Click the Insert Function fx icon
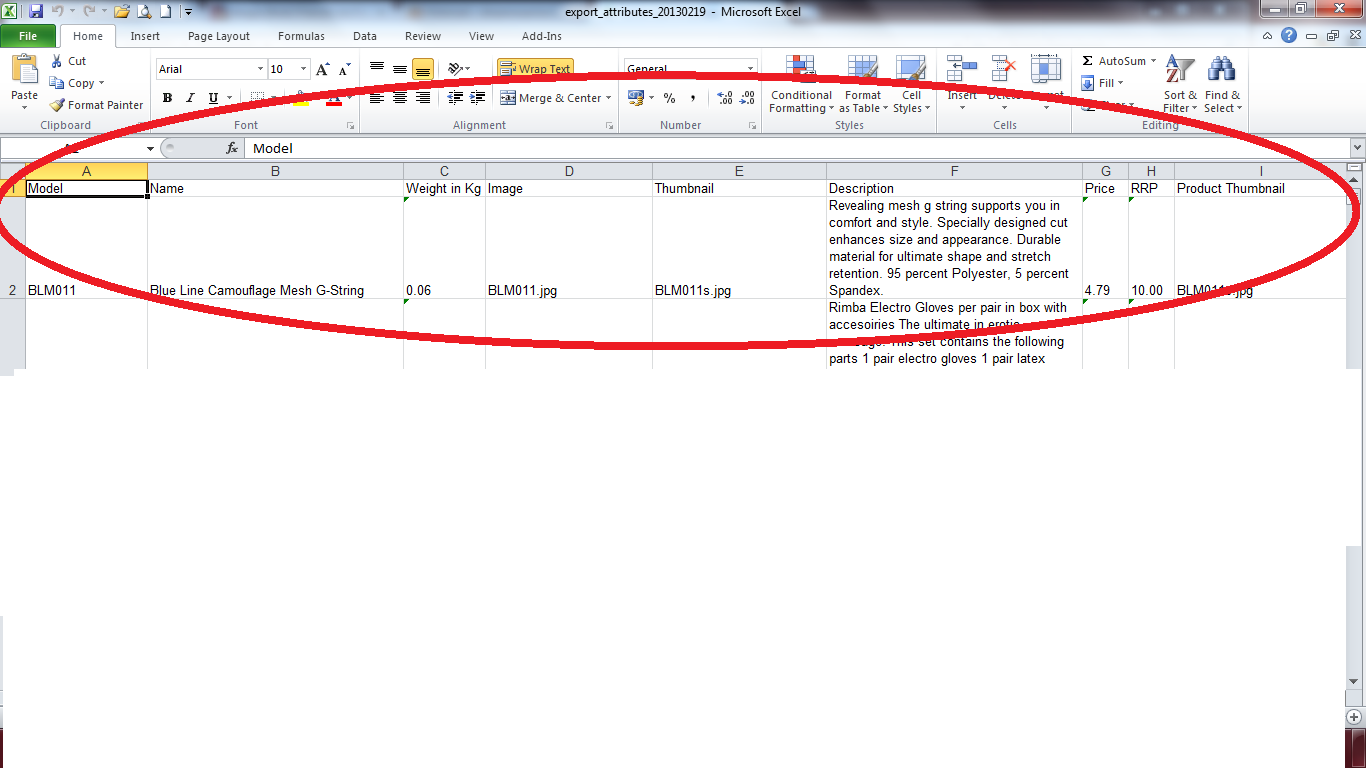The width and height of the screenshot is (1366, 768). click(x=232, y=148)
